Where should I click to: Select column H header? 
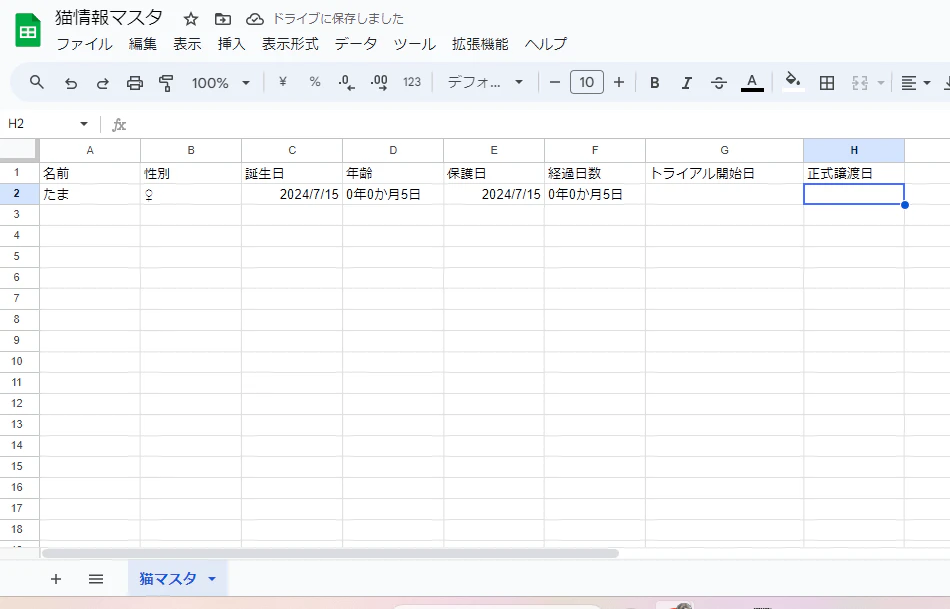(854, 150)
